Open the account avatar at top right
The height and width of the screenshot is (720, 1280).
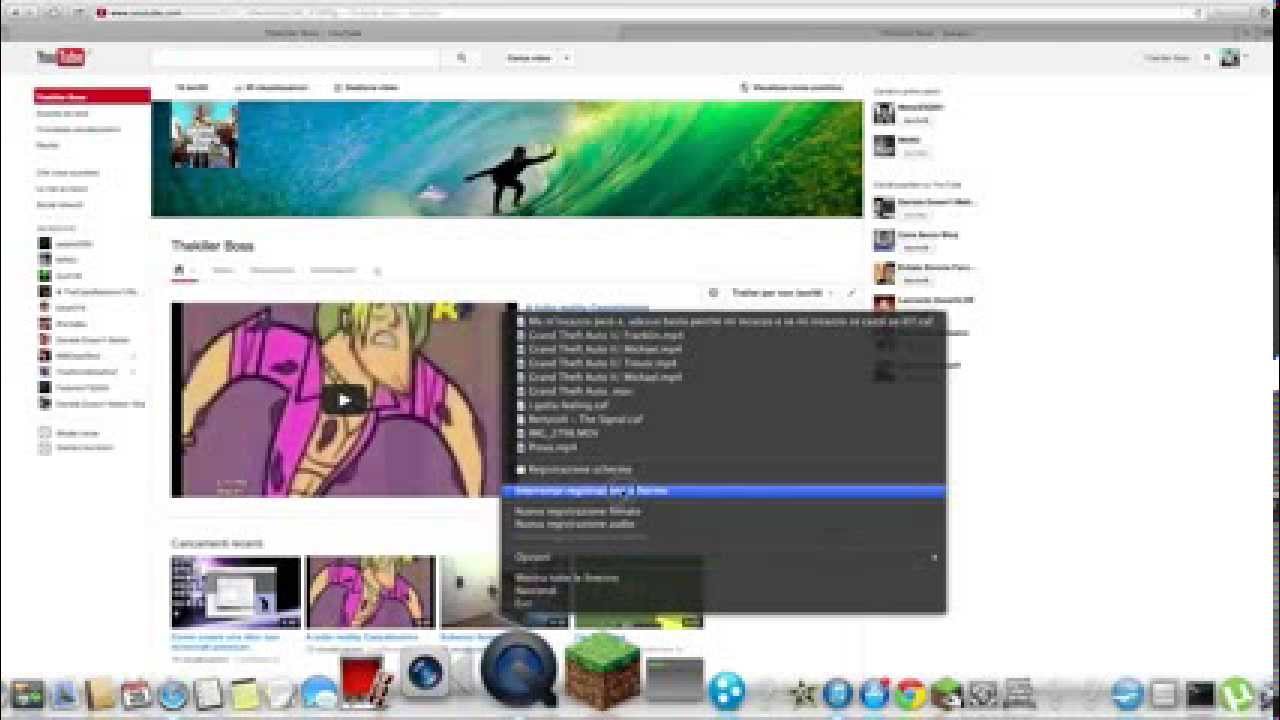click(1230, 58)
